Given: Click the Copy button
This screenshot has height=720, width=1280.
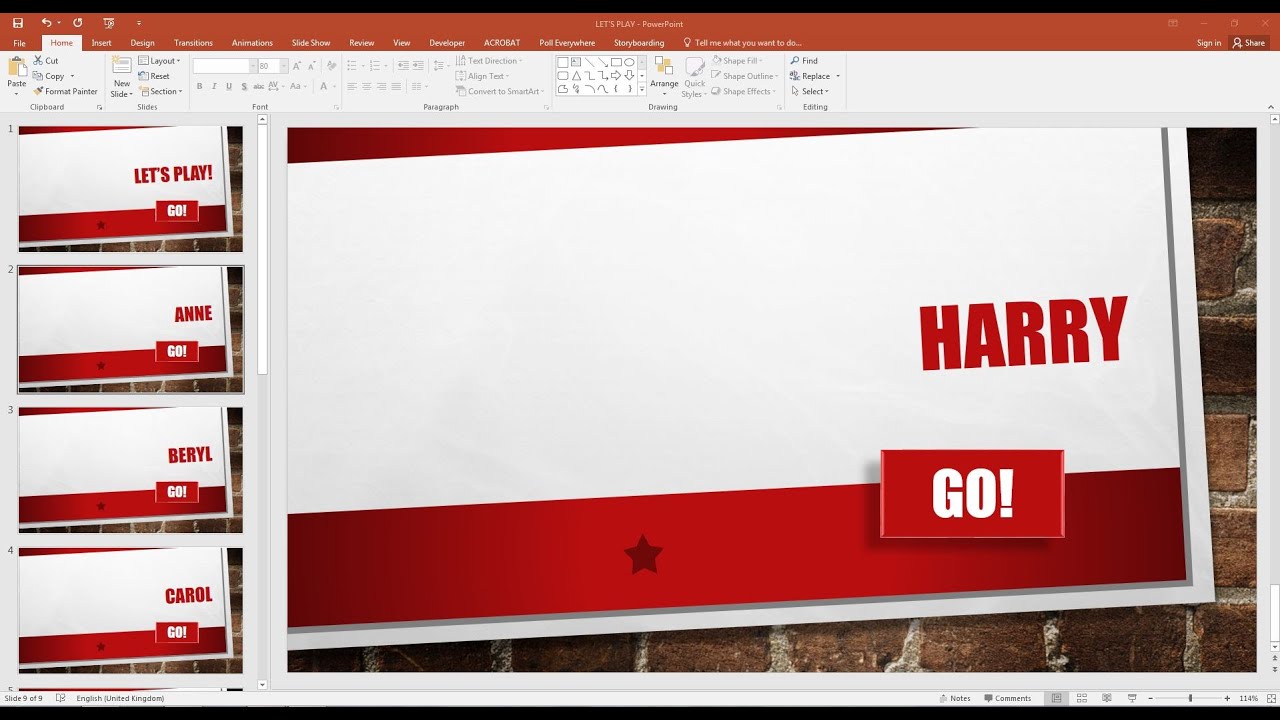Looking at the screenshot, I should coord(50,76).
